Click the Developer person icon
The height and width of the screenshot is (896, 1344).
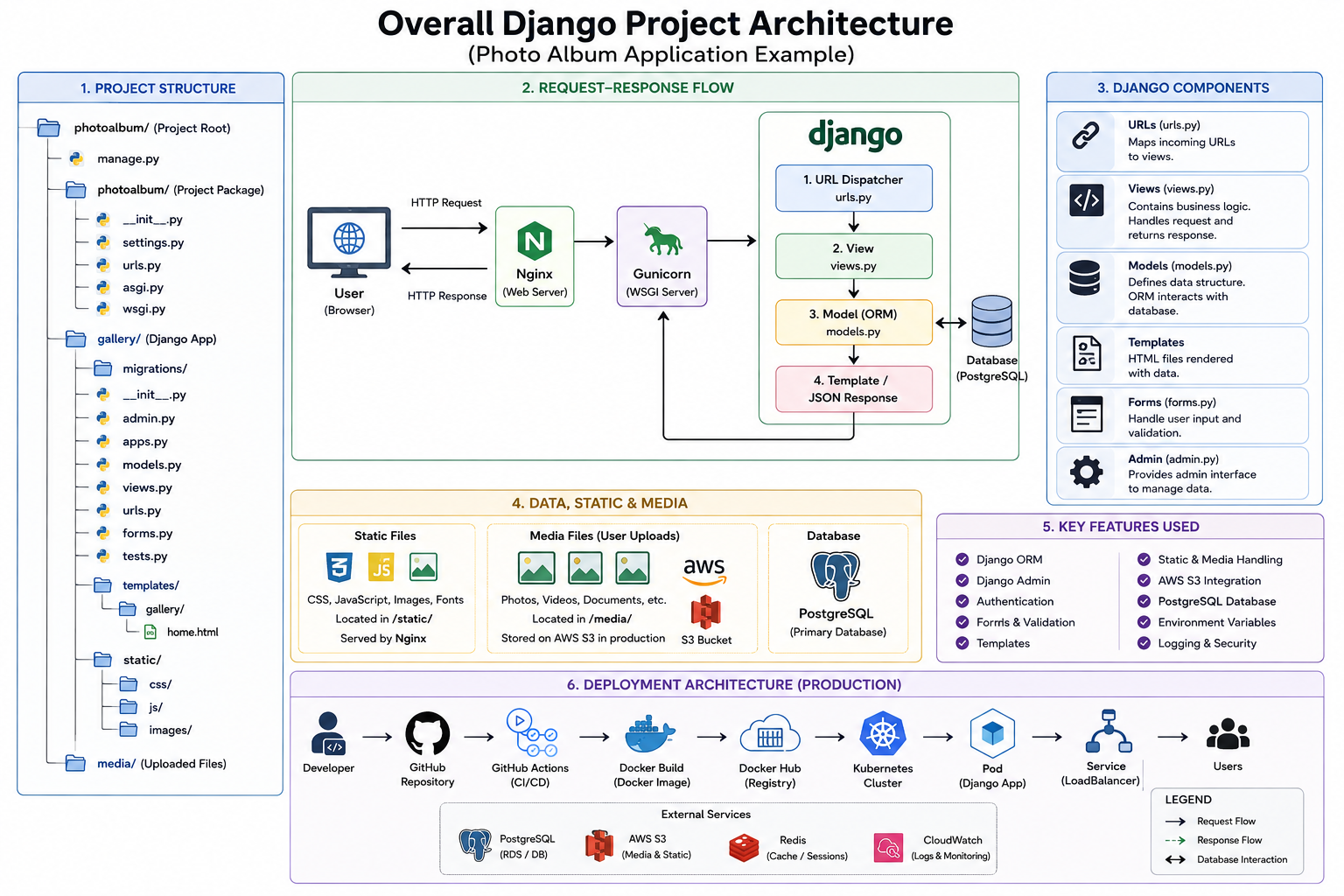[x=329, y=733]
